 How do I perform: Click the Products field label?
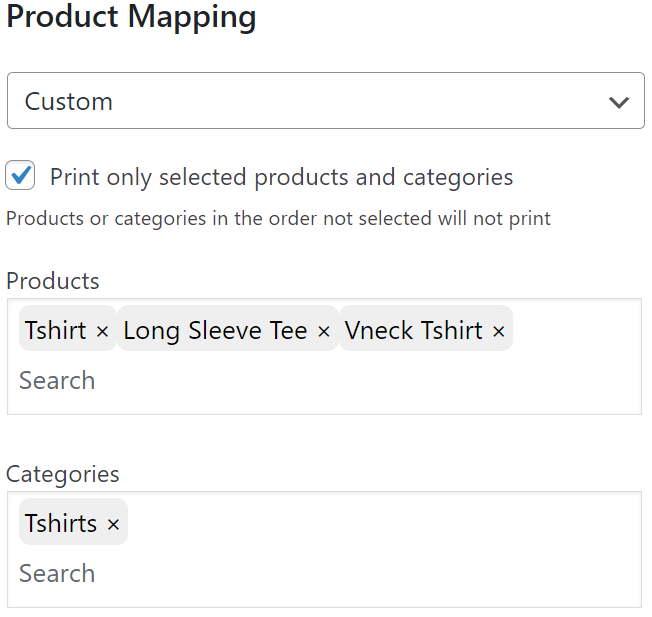coord(53,281)
